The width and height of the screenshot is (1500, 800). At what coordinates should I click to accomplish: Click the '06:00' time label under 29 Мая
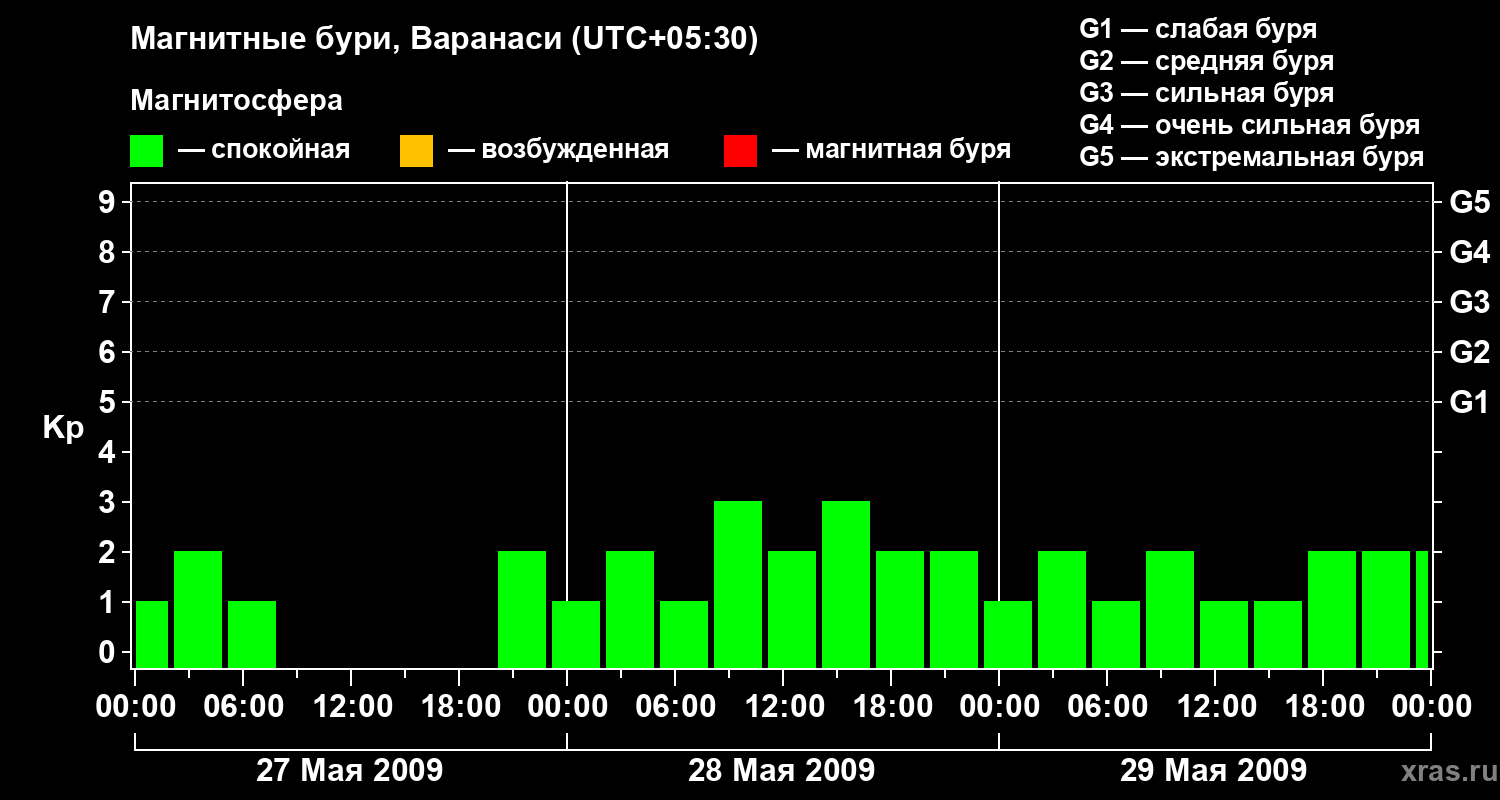[1107, 706]
